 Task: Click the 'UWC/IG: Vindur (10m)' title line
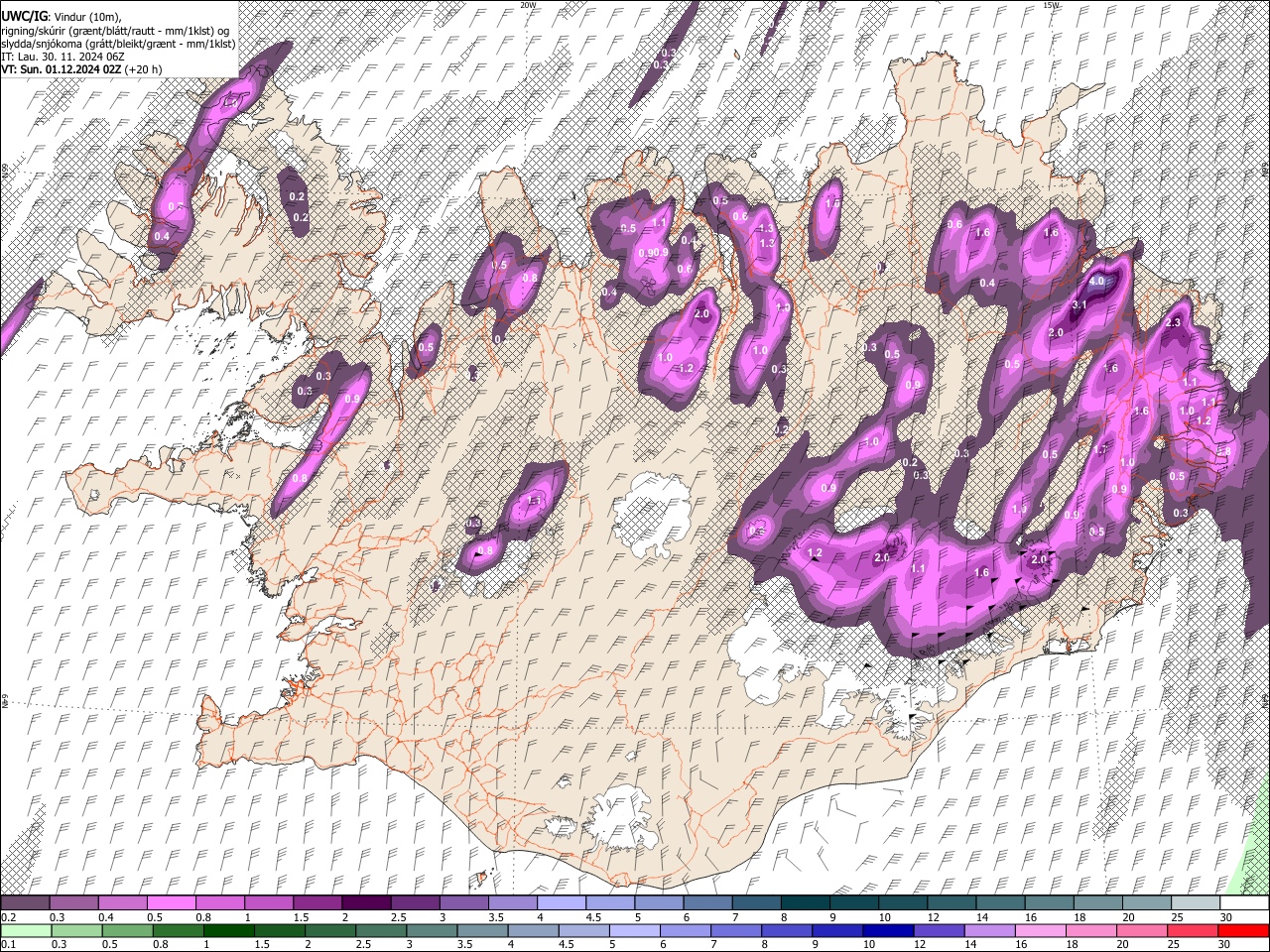(62, 16)
